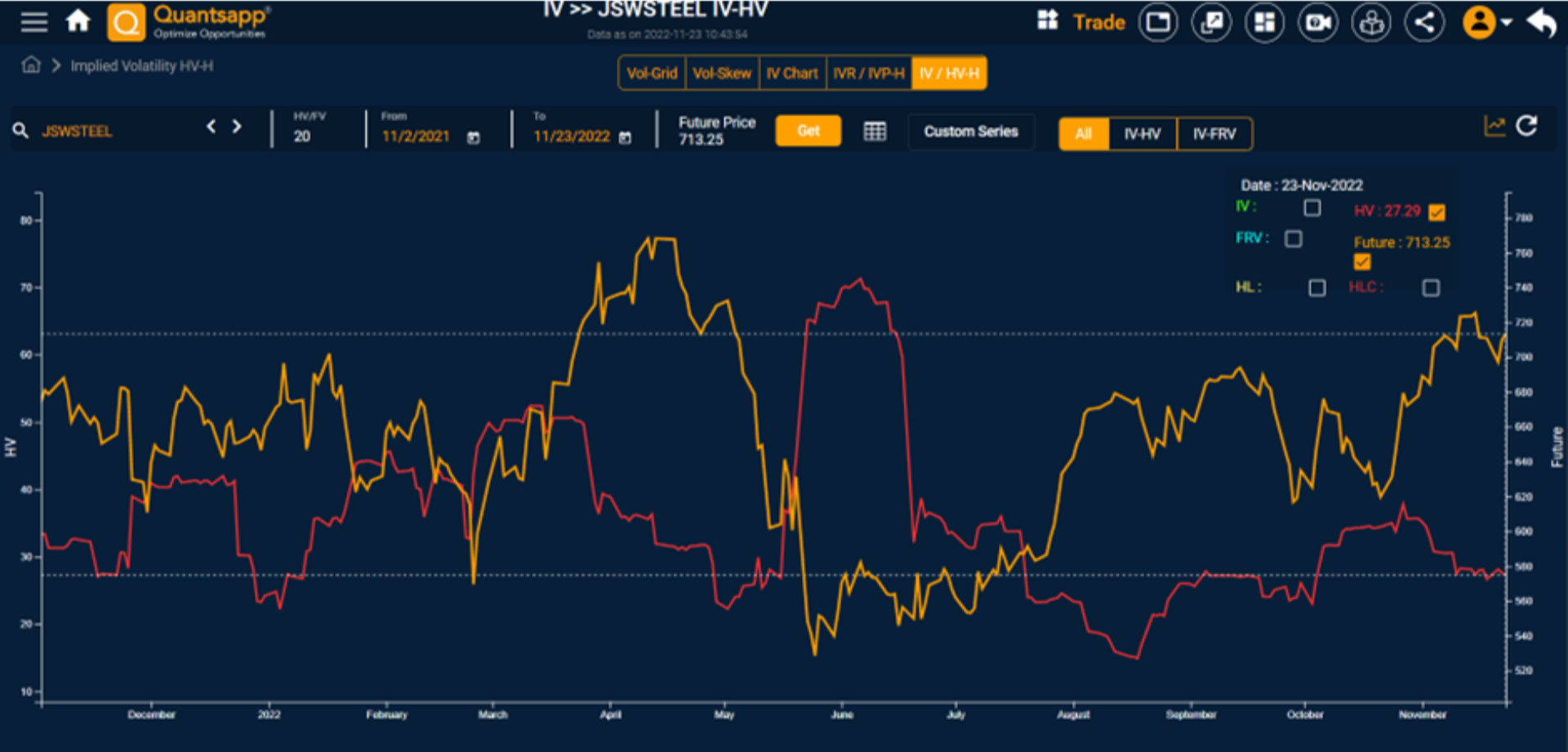Select the IVR / IVP-H tab
Image resolution: width=1568 pixels, height=752 pixels.
click(x=867, y=73)
